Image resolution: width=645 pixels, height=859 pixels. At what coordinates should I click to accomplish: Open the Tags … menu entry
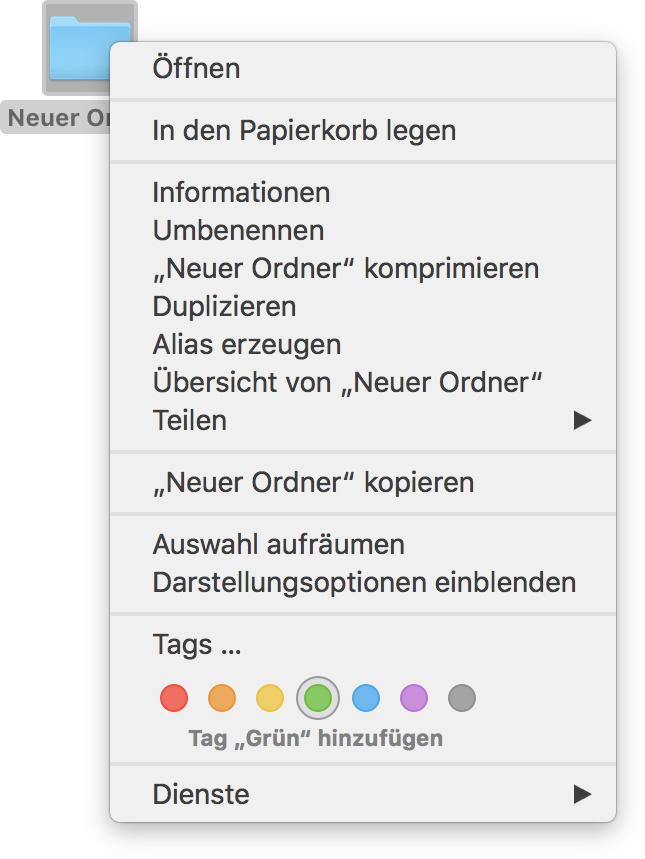point(197,644)
